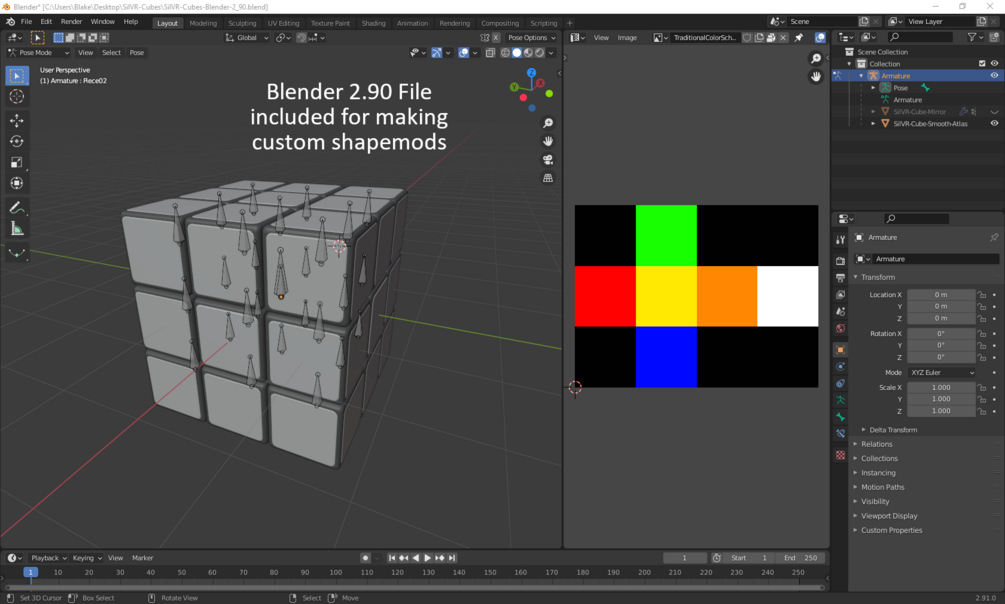Open the File menu
The height and width of the screenshot is (604, 1005).
pos(26,22)
